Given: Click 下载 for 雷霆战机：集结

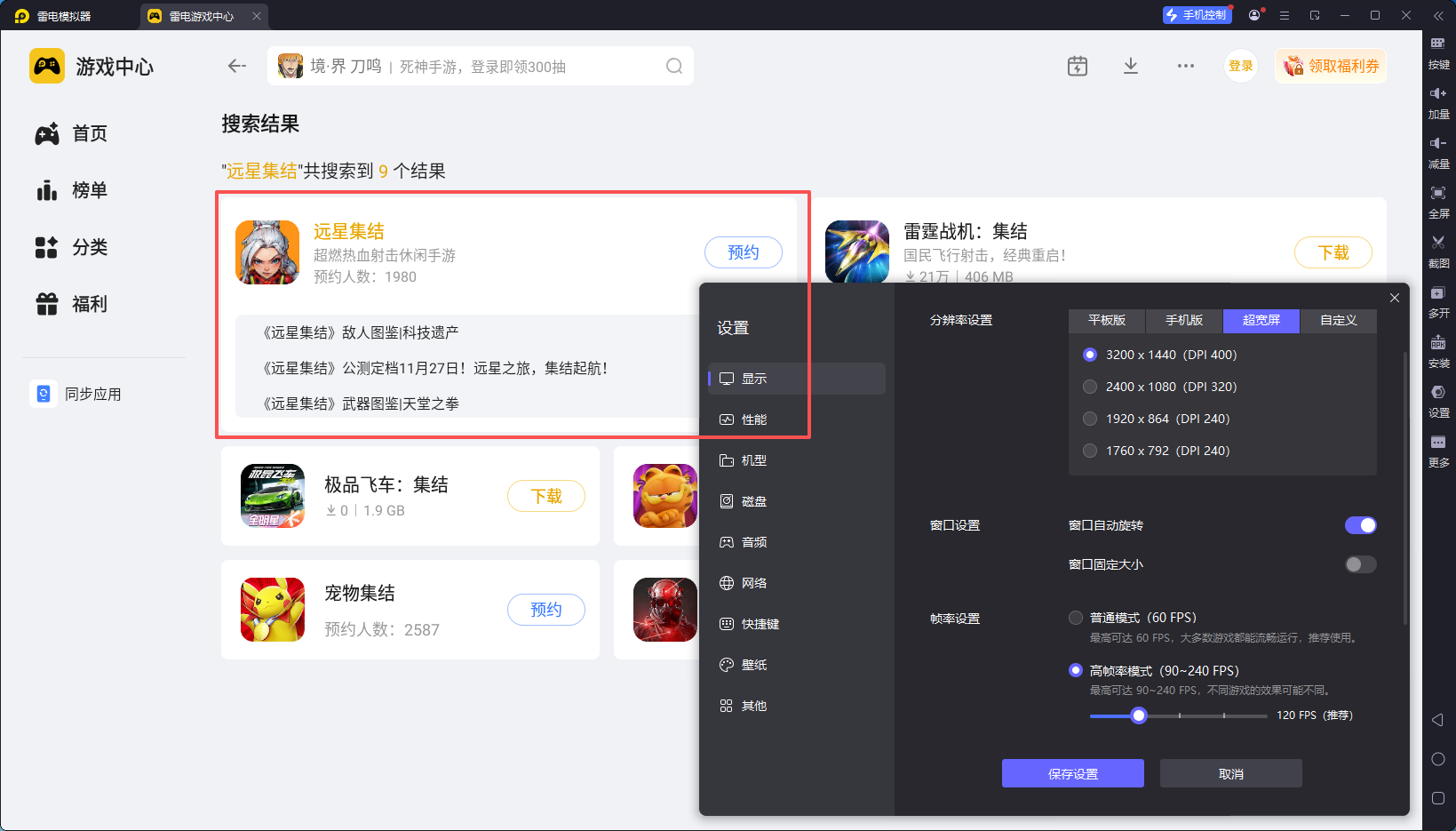Looking at the screenshot, I should (1333, 252).
